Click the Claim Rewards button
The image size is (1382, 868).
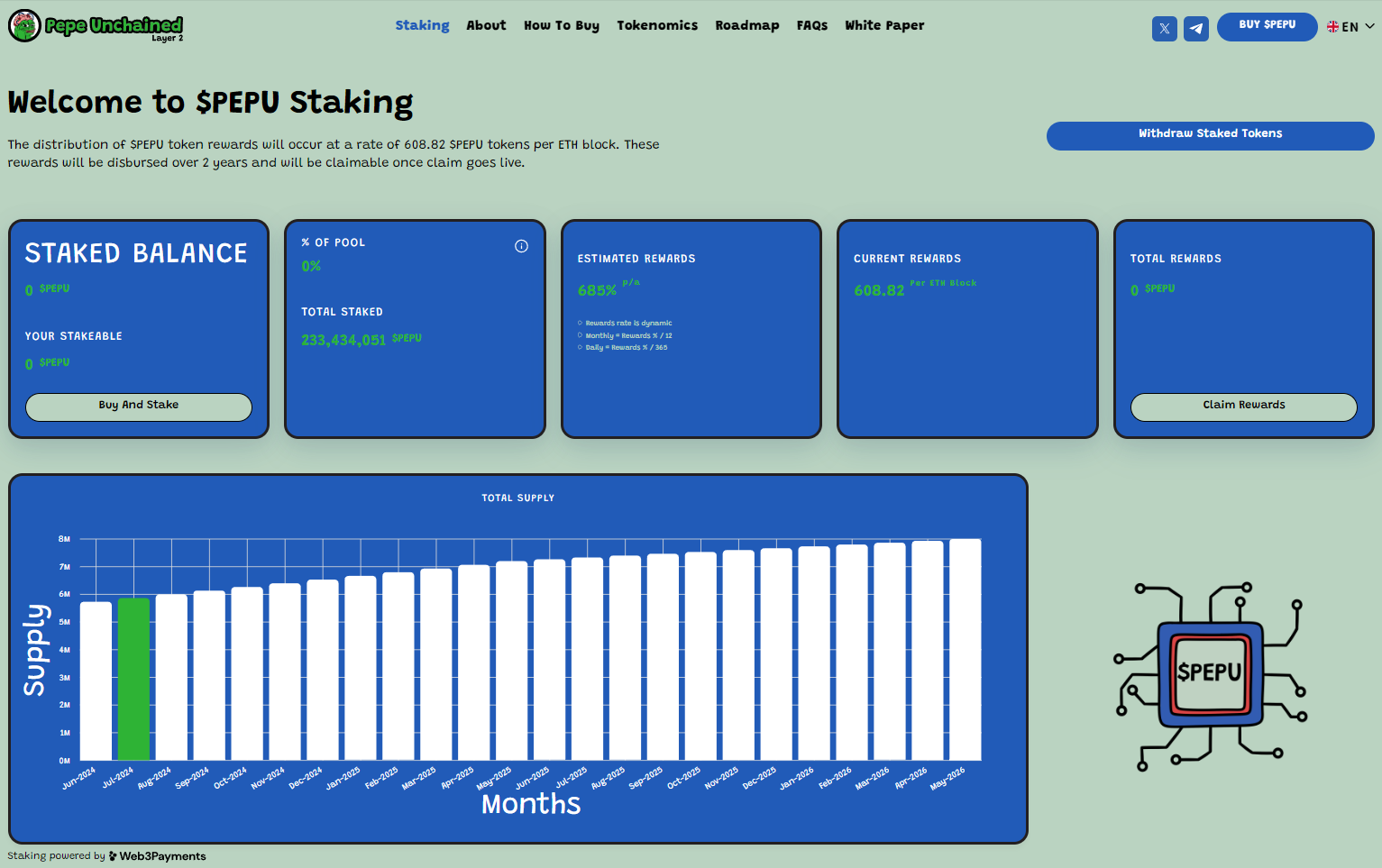point(1244,407)
